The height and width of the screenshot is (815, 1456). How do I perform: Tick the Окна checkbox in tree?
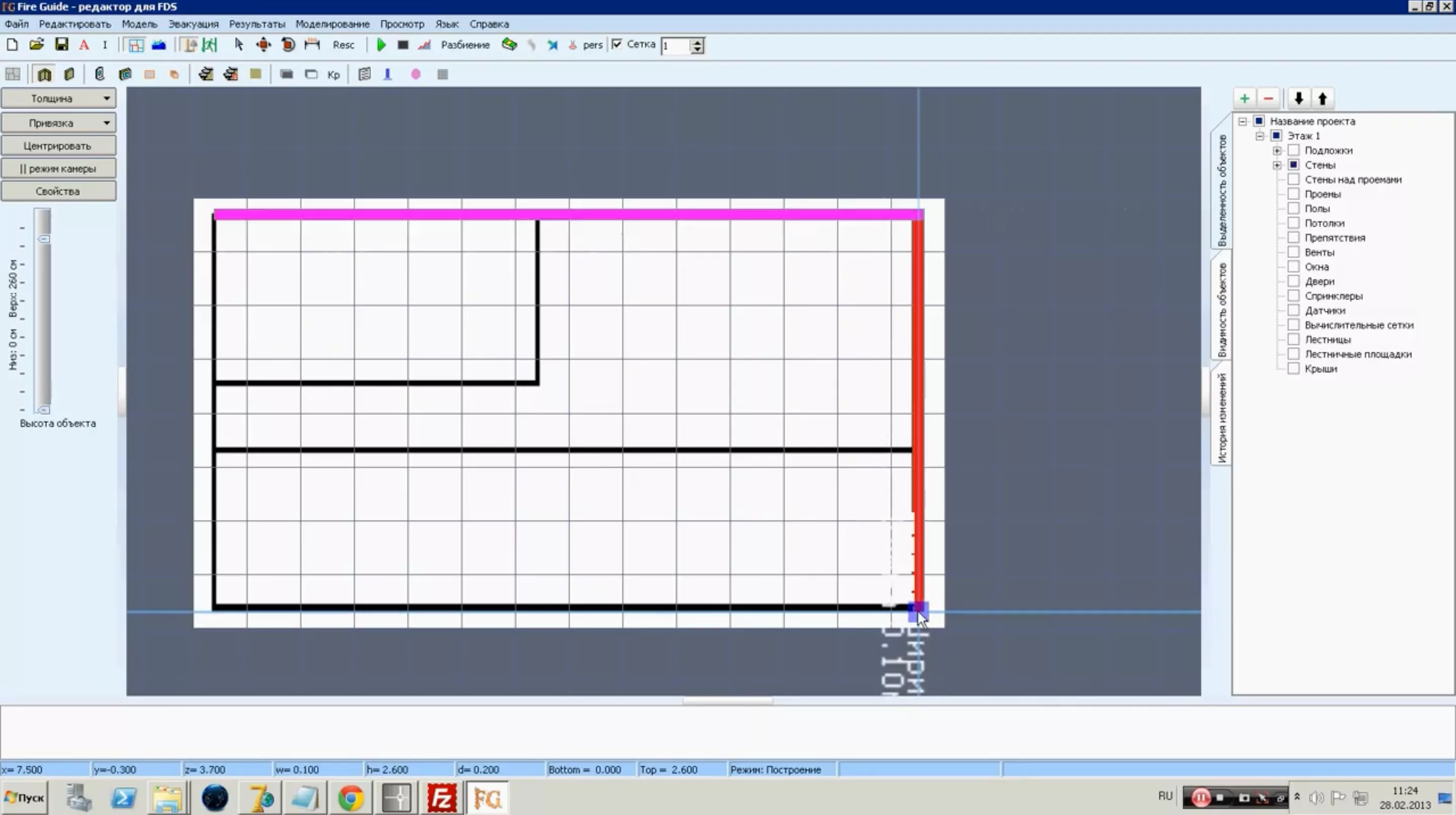tap(1293, 267)
